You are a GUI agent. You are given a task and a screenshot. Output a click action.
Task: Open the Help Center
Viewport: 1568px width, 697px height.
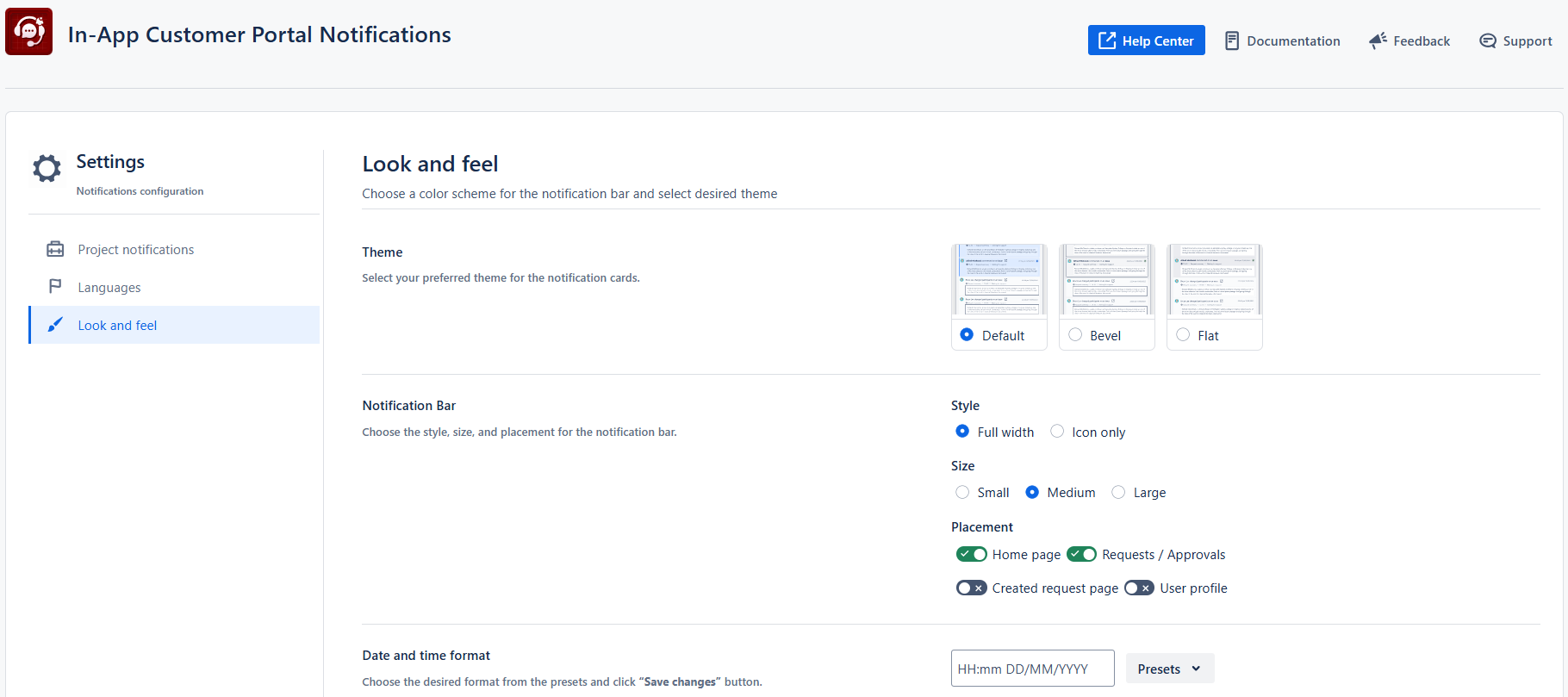[x=1147, y=40]
